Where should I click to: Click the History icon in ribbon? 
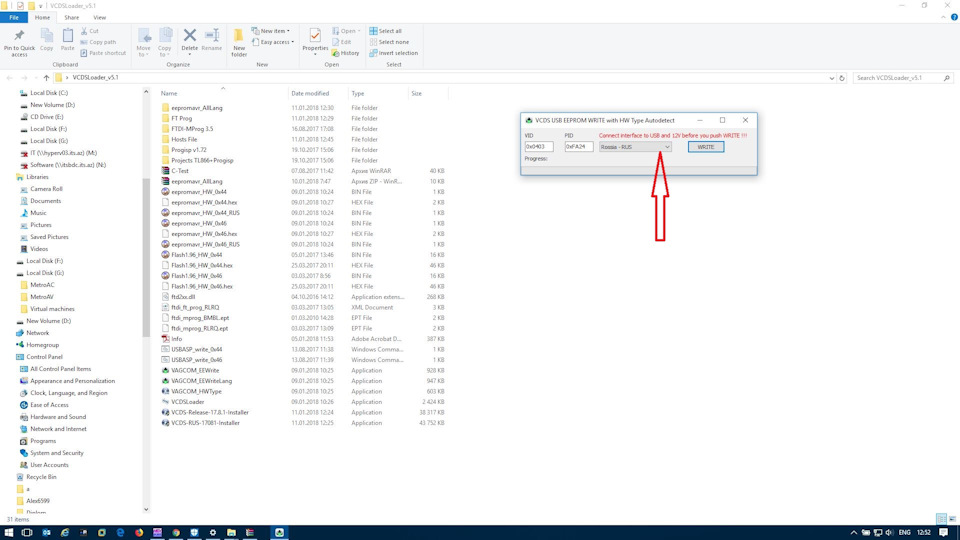[345, 53]
